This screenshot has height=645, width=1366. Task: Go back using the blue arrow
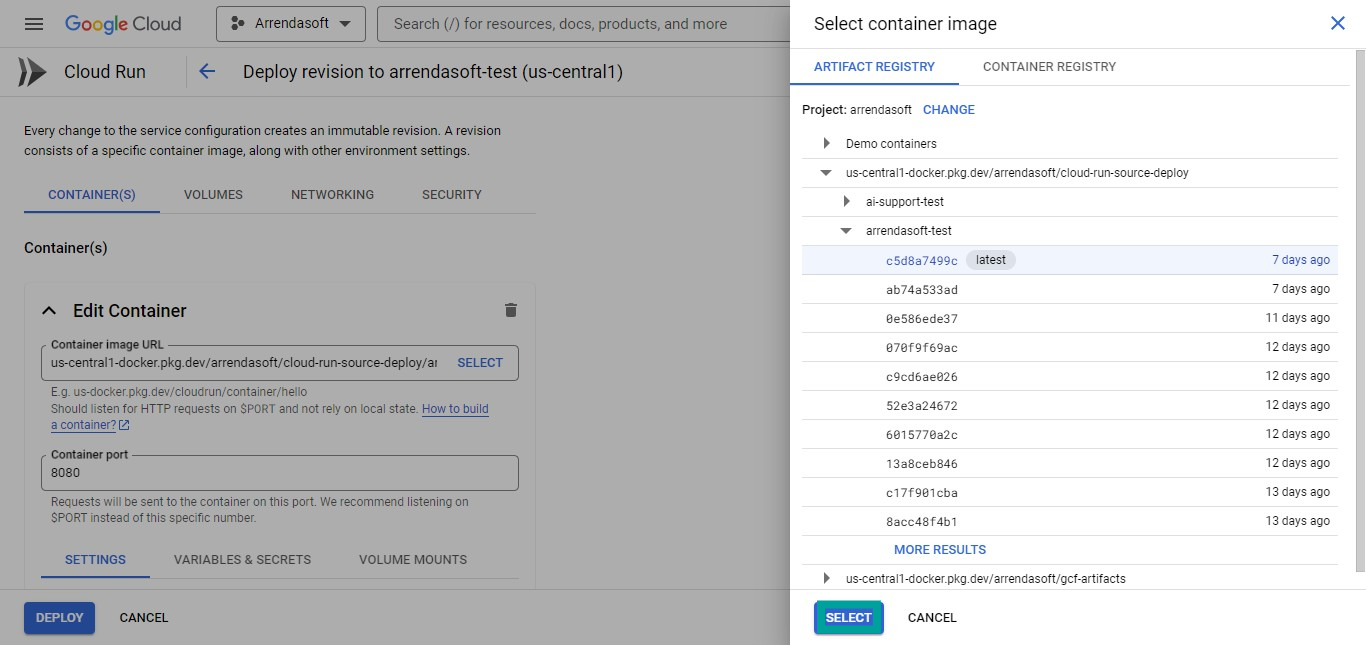207,71
